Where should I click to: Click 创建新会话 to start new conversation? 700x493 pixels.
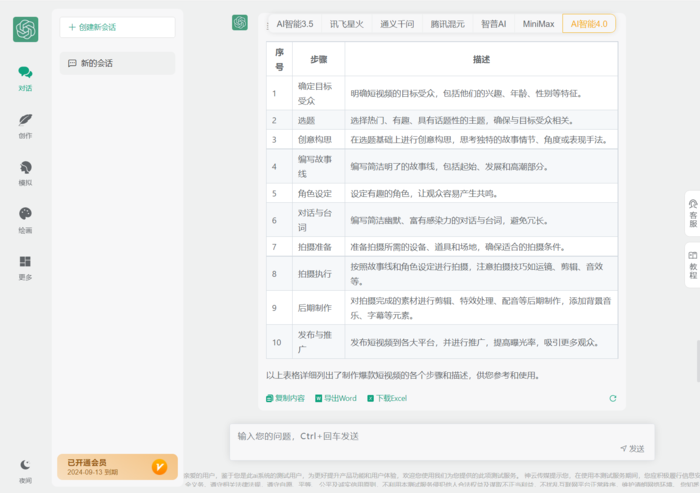click(x=117, y=27)
